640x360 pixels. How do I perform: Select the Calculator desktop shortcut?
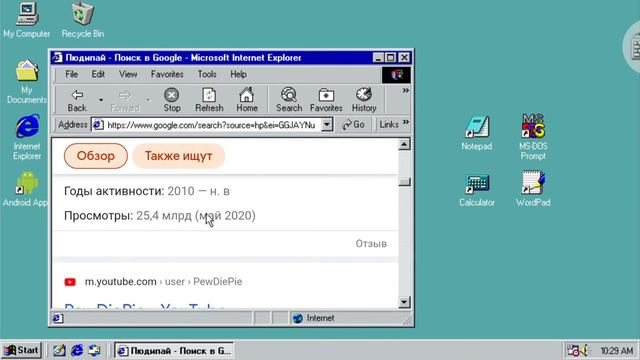click(477, 190)
